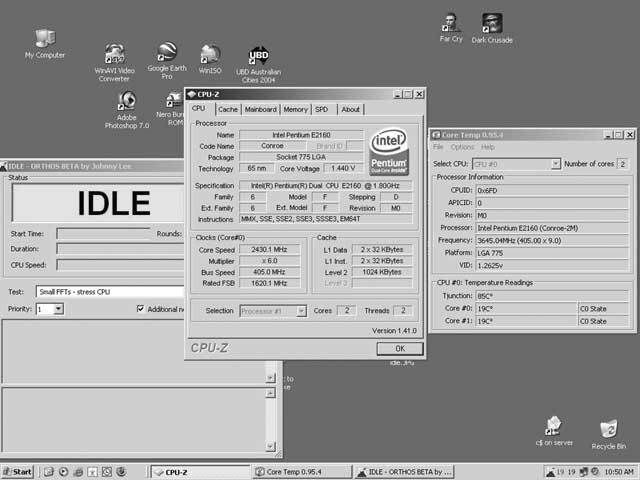This screenshot has width=640, height=480.
Task: Open the Options menu in Core Temp
Action: pyautogui.click(x=462, y=147)
